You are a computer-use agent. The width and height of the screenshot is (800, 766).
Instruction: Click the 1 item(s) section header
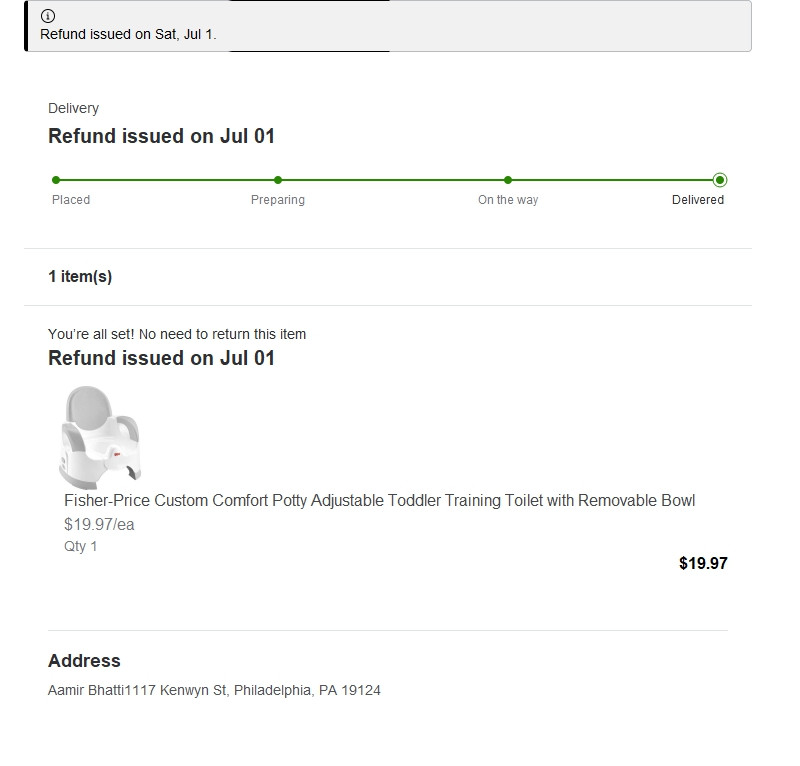tap(80, 277)
